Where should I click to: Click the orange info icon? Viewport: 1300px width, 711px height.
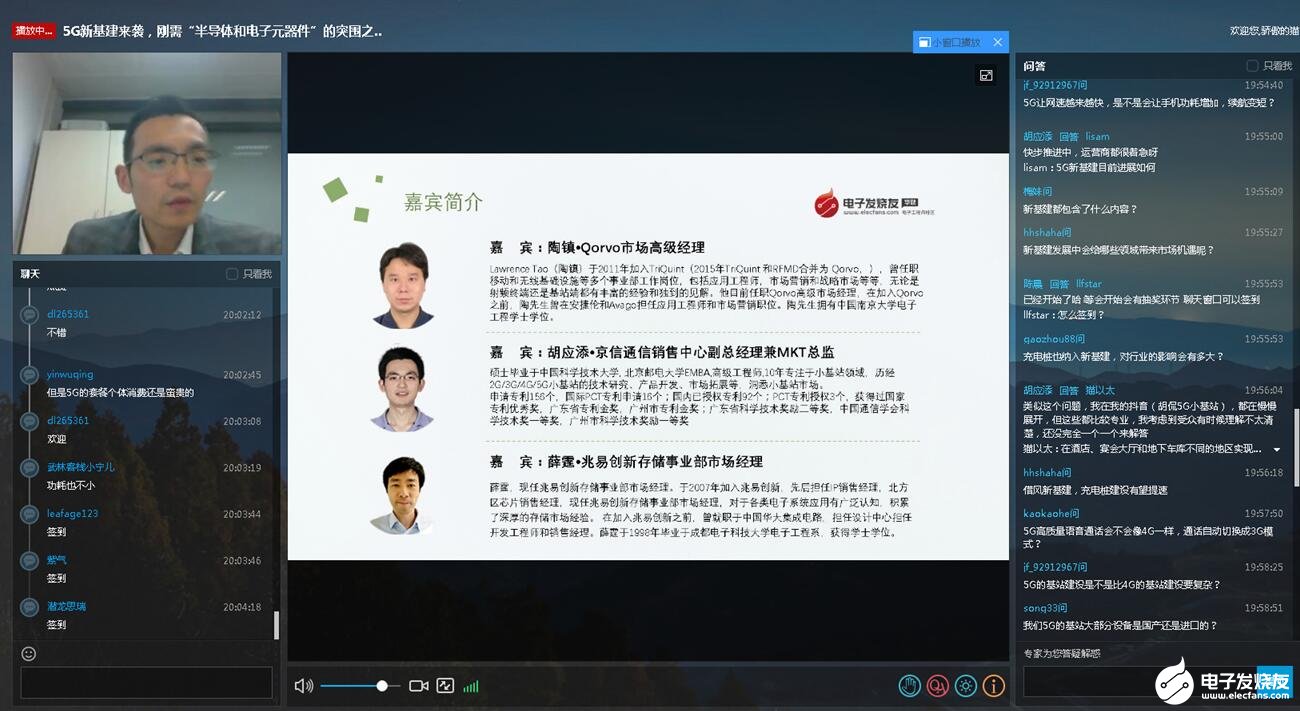(993, 686)
